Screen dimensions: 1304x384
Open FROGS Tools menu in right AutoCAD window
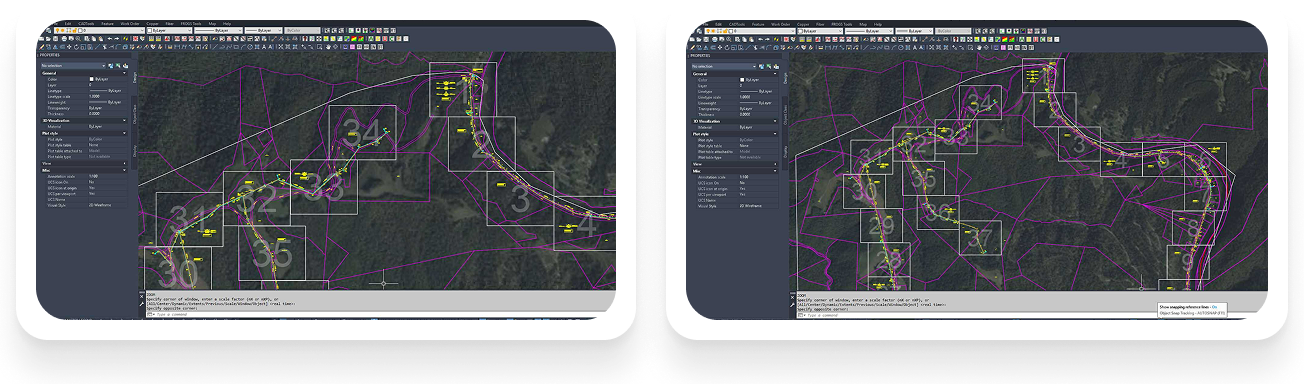[842, 24]
